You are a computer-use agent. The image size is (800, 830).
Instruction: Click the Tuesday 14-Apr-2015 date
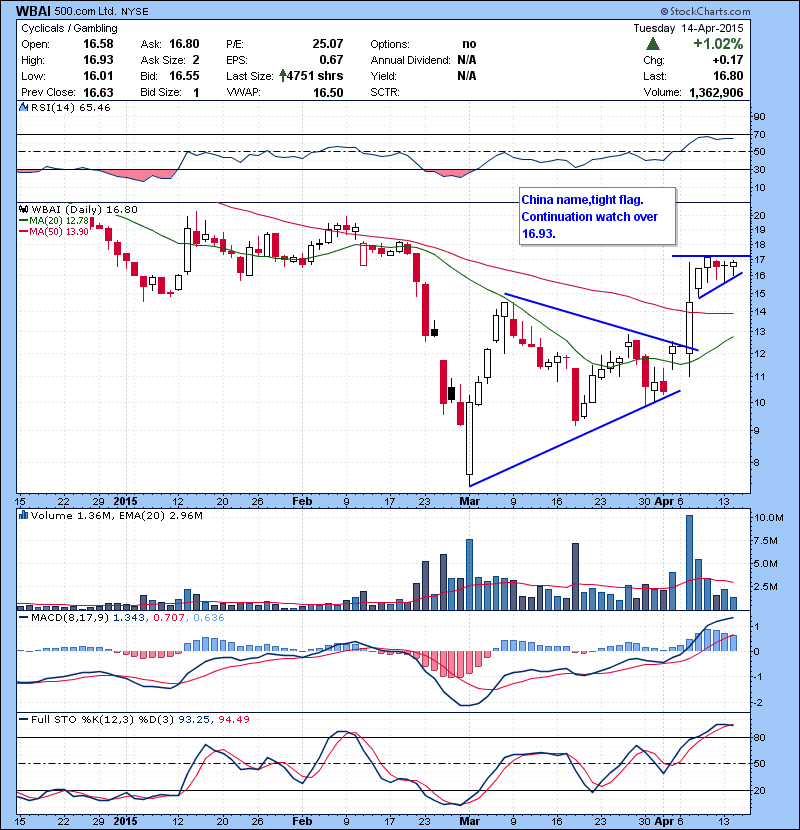tap(688, 28)
